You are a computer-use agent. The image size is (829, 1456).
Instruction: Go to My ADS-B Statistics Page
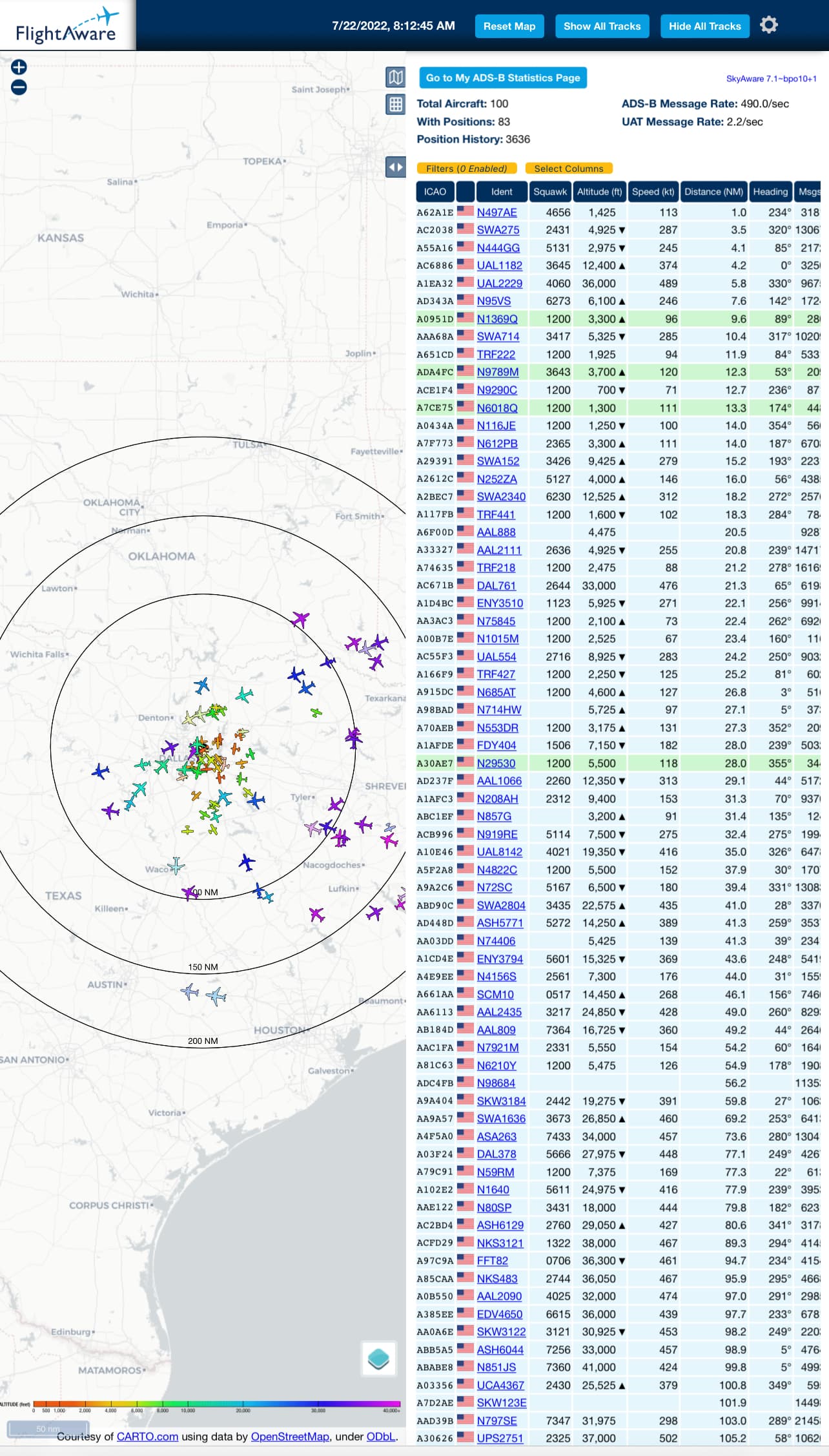(503, 78)
